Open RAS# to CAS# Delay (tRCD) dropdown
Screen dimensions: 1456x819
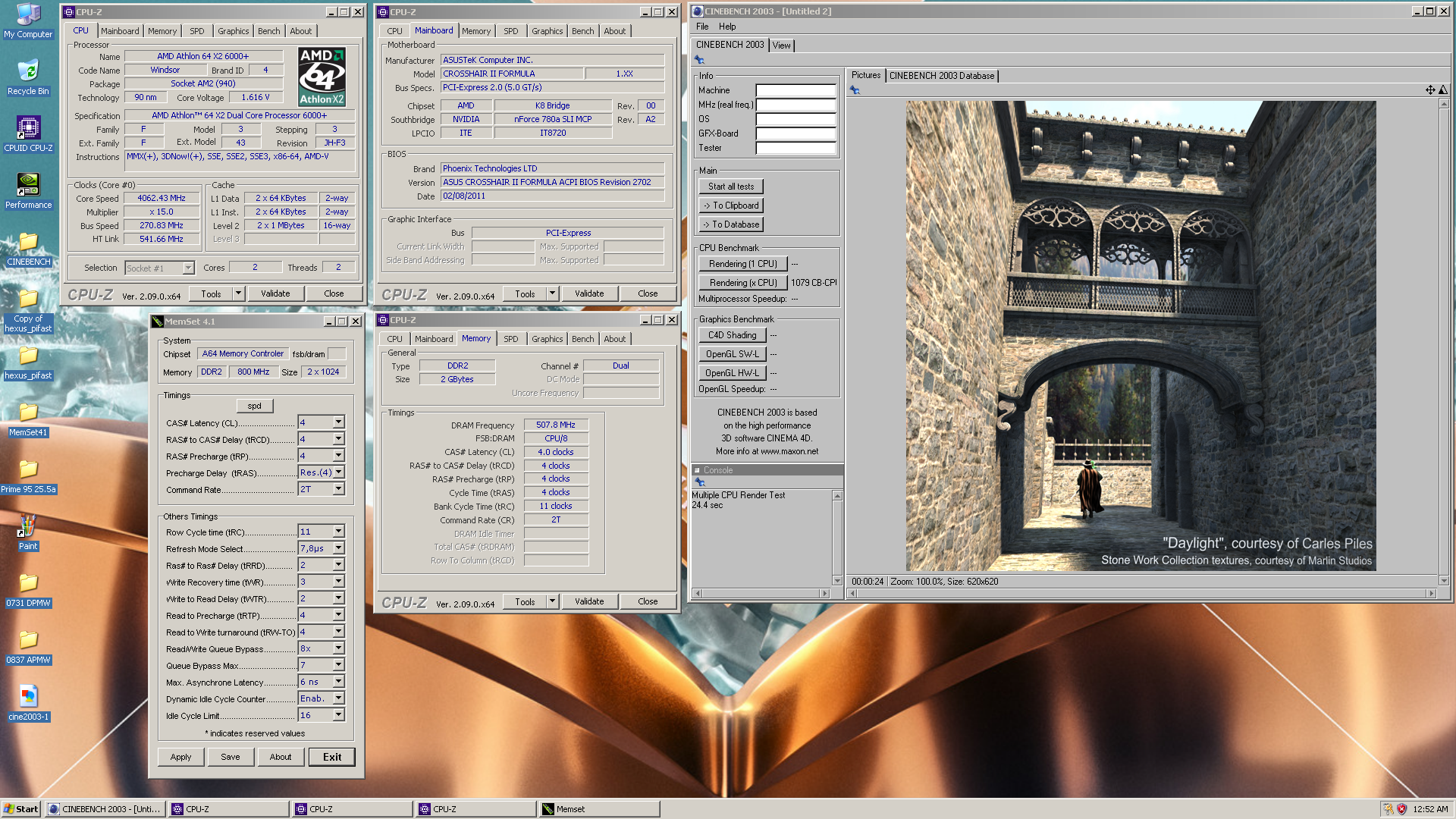coord(338,439)
